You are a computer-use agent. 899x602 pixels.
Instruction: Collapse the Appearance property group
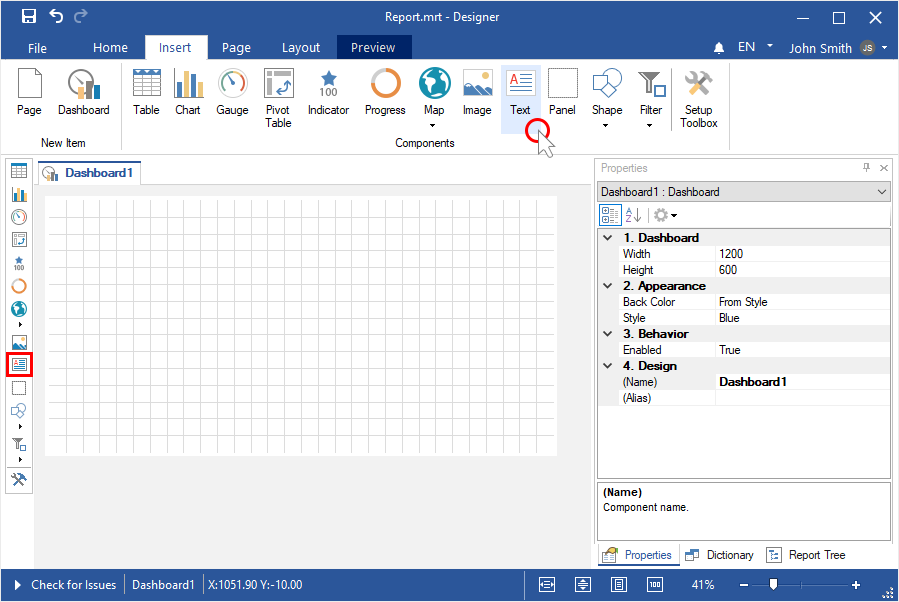607,286
